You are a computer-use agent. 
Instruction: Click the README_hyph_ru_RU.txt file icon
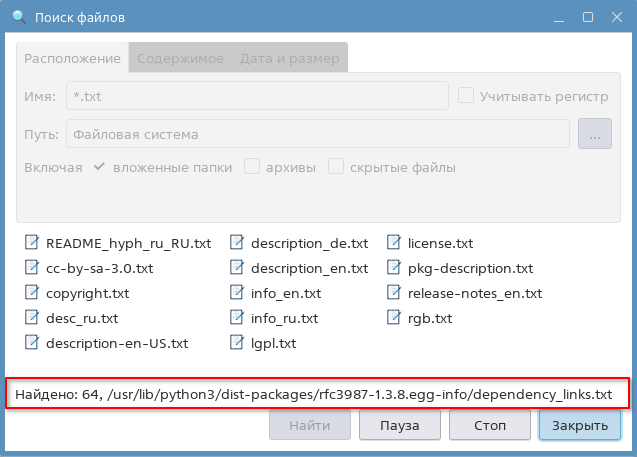[x=32, y=243]
